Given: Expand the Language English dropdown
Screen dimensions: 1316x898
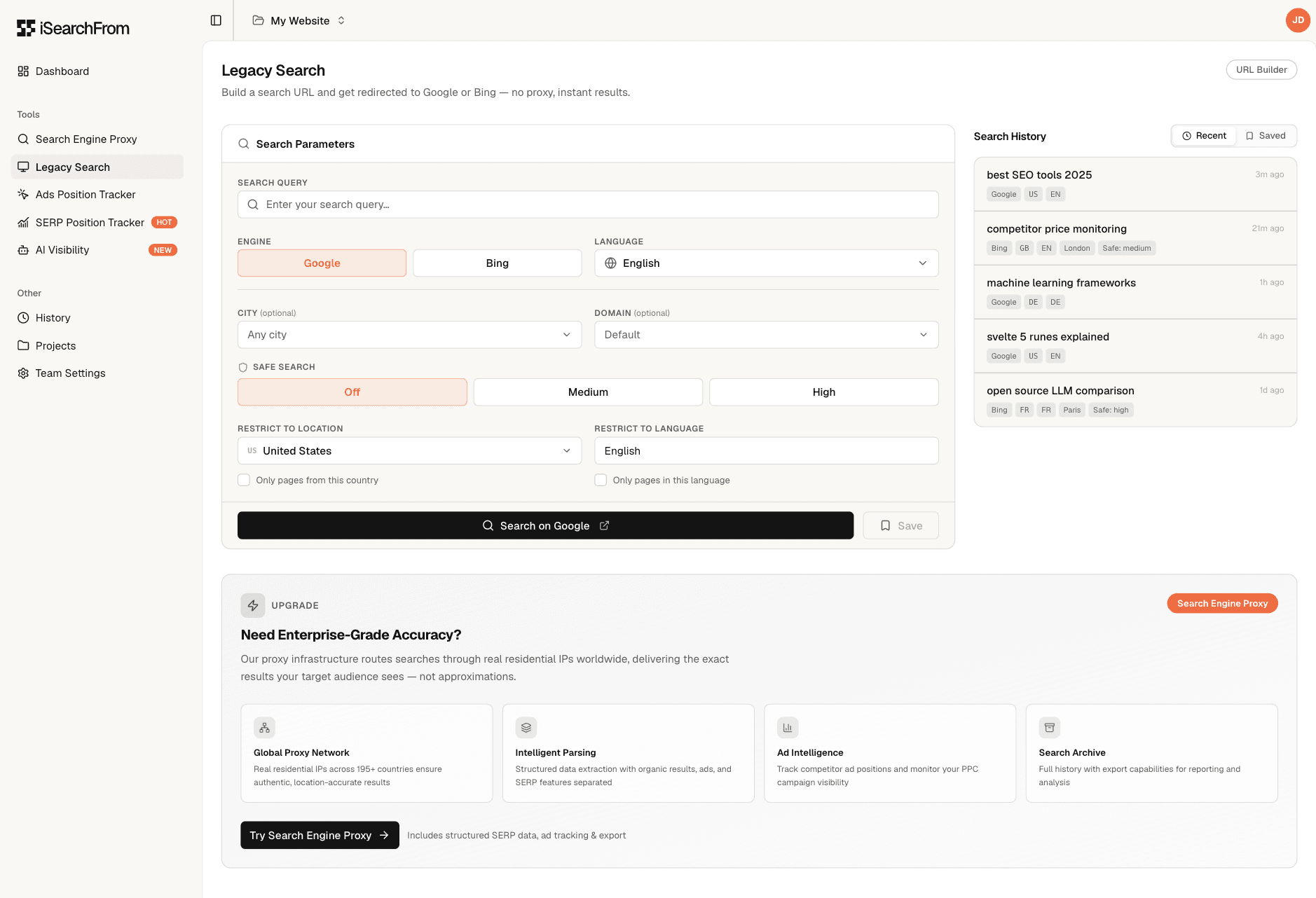Looking at the screenshot, I should [767, 263].
